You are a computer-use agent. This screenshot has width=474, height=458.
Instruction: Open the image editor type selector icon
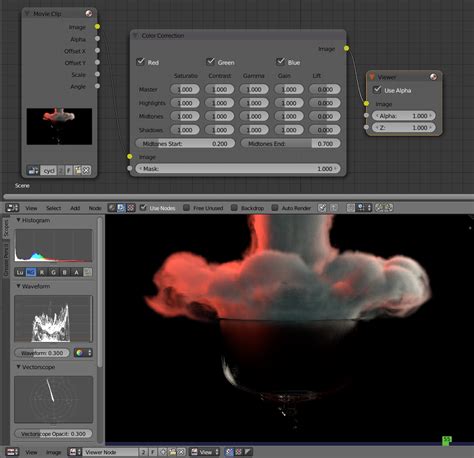pyautogui.click(x=12, y=452)
